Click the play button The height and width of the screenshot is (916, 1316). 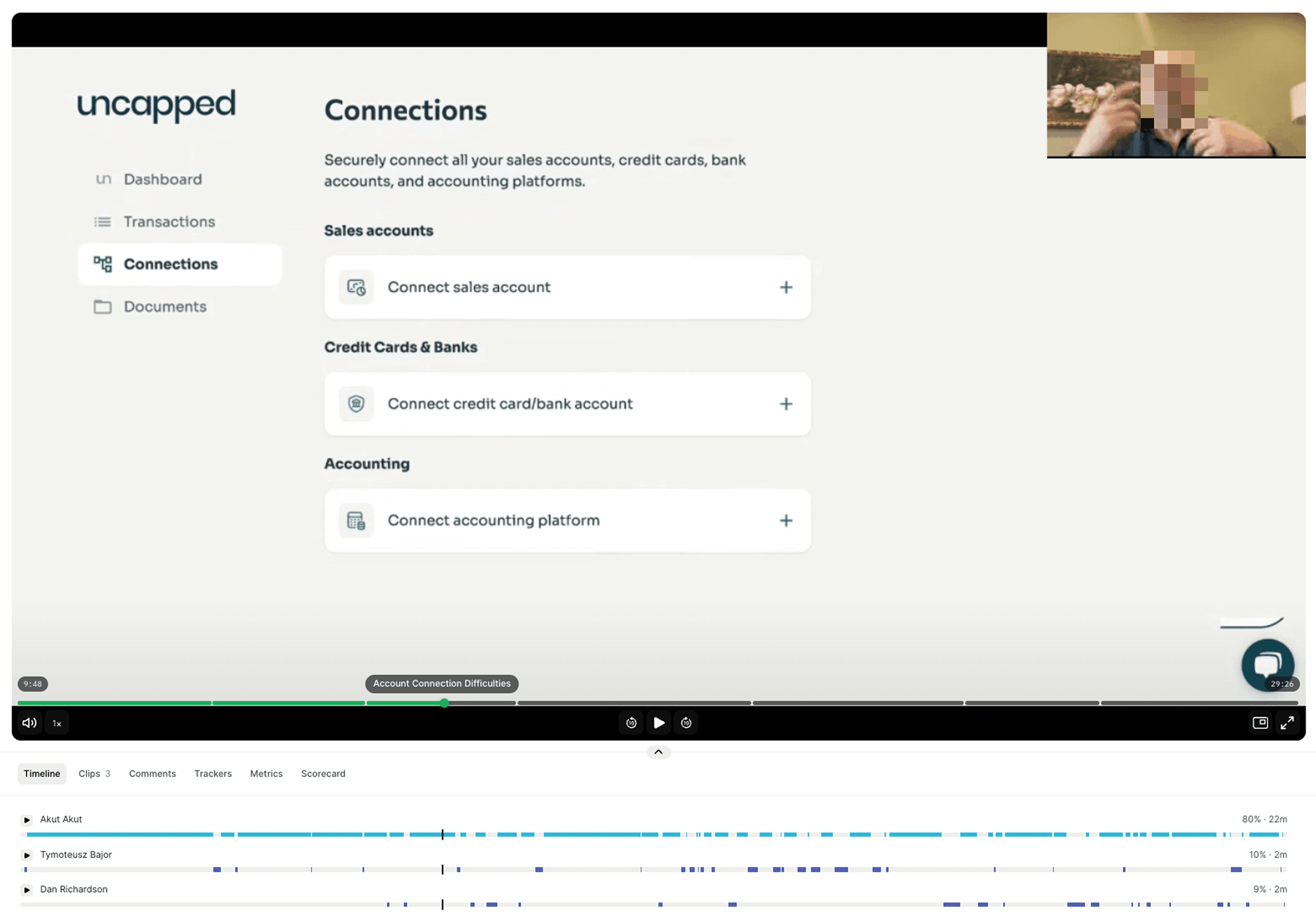(658, 723)
